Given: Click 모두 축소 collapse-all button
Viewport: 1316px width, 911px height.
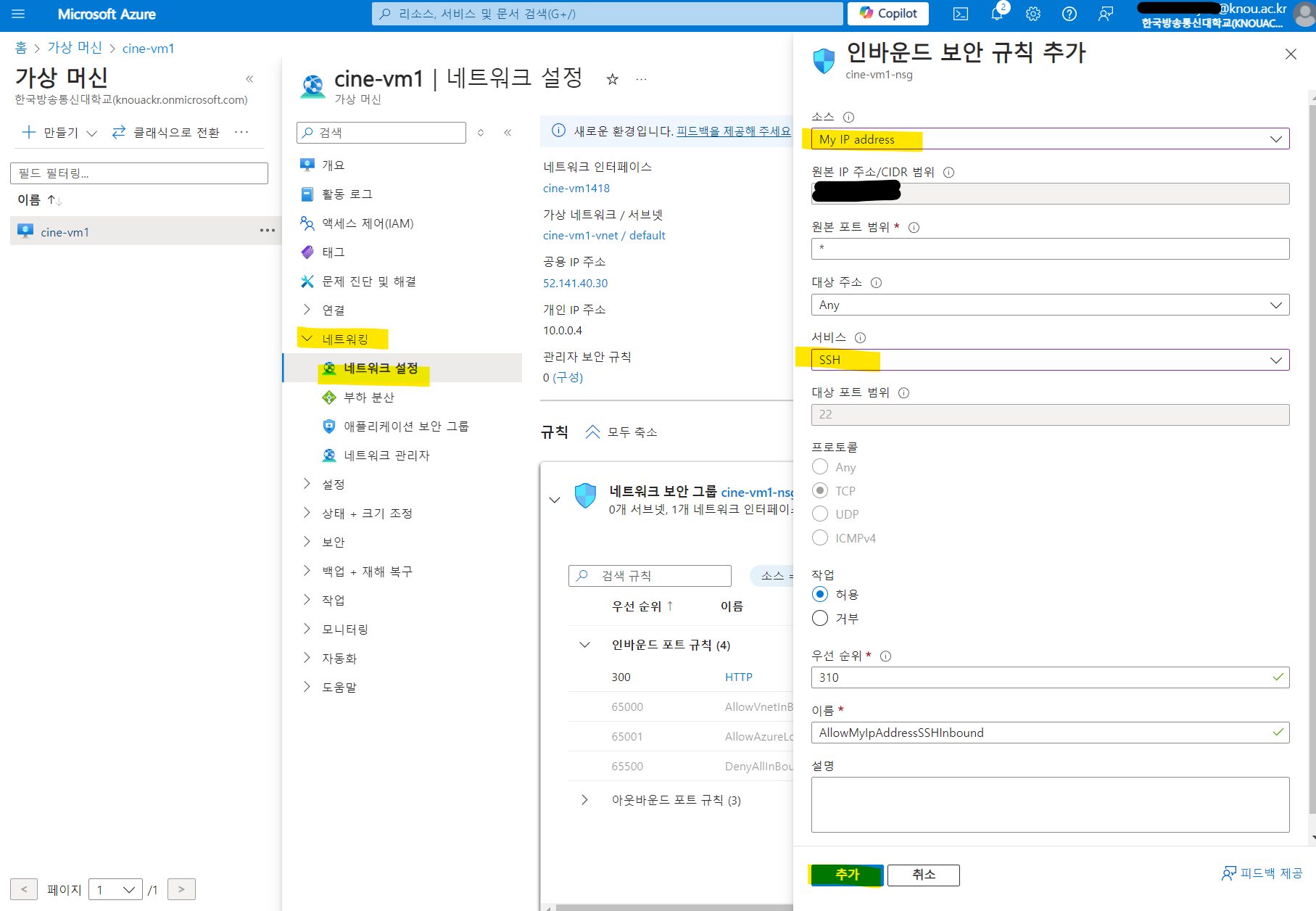Looking at the screenshot, I should [621, 432].
